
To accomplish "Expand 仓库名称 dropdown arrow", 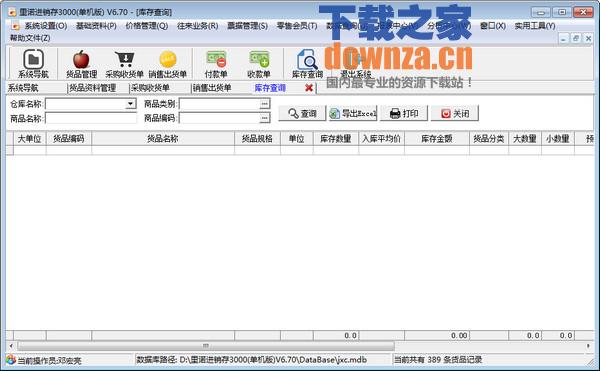I will point(131,104).
